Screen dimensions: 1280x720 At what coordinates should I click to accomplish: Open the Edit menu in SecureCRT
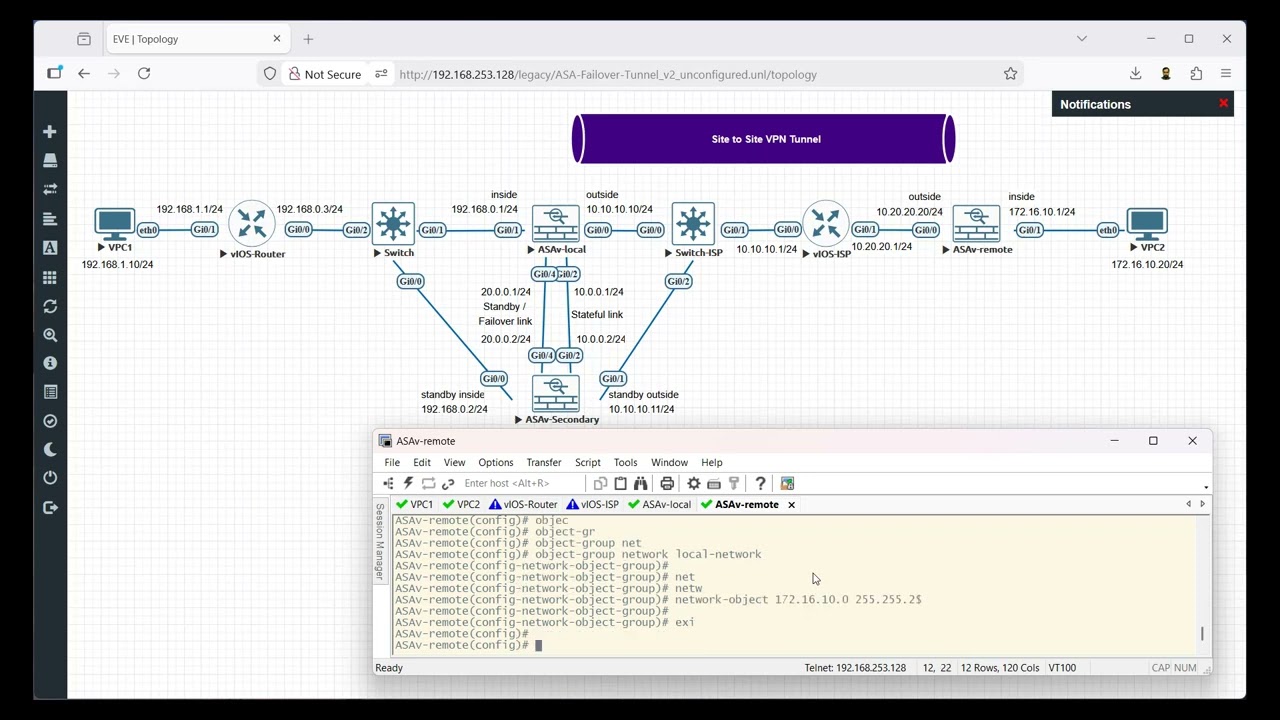point(422,463)
